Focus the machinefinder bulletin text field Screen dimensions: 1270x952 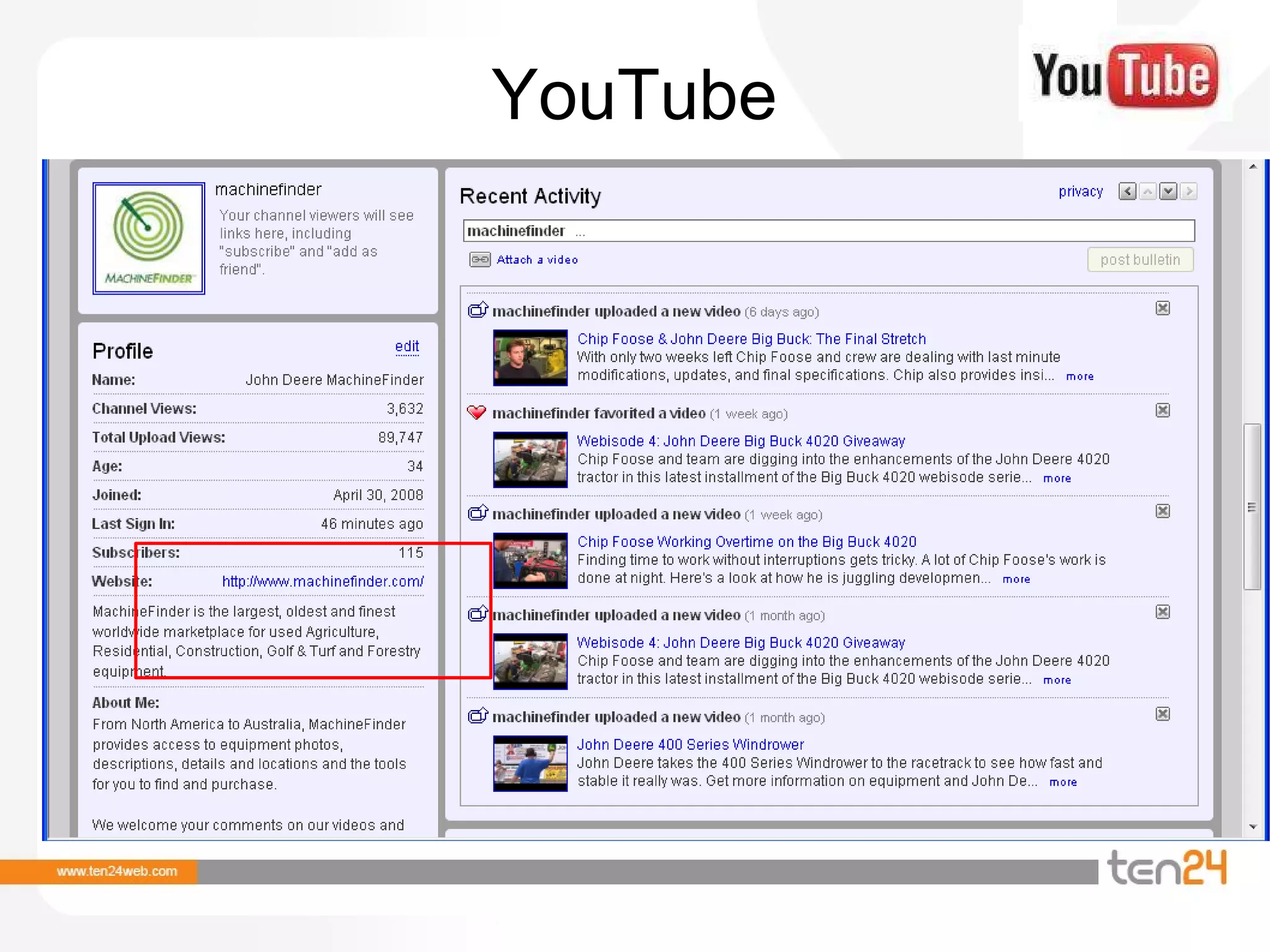tap(828, 231)
